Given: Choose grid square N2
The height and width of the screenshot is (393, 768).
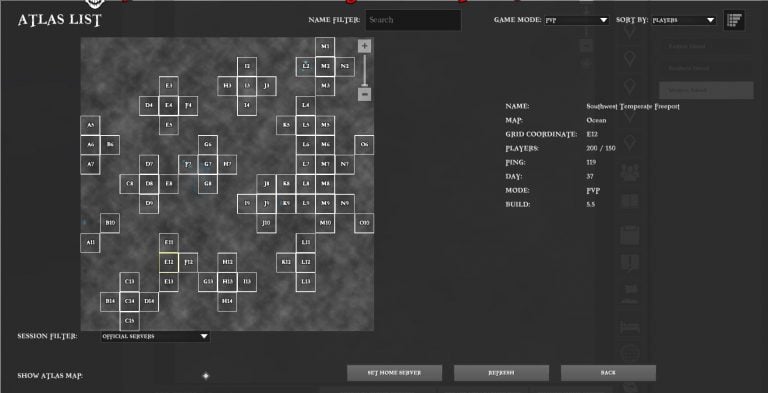Looking at the screenshot, I should pyautogui.click(x=345, y=66).
